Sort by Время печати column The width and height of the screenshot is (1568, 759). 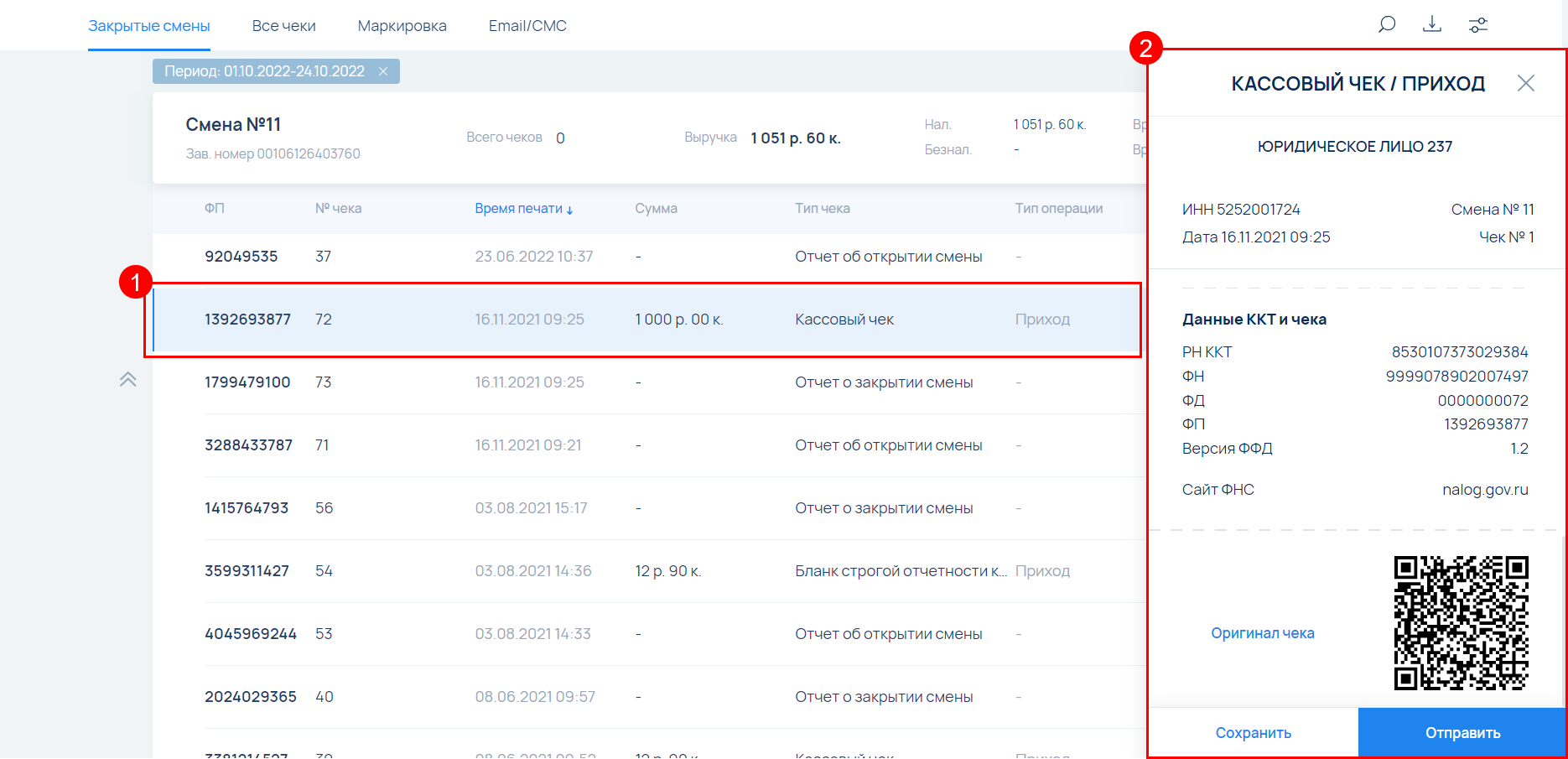(x=523, y=209)
